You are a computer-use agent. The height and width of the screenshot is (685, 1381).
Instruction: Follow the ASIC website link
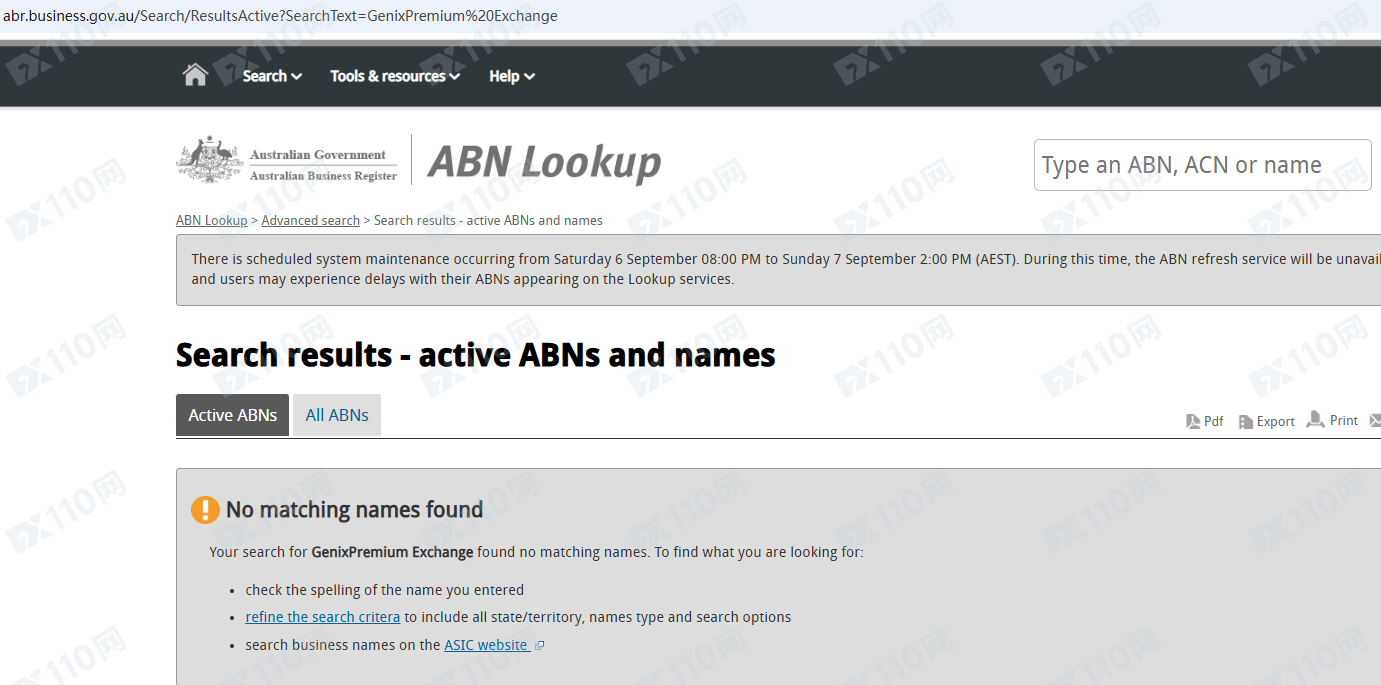(486, 645)
